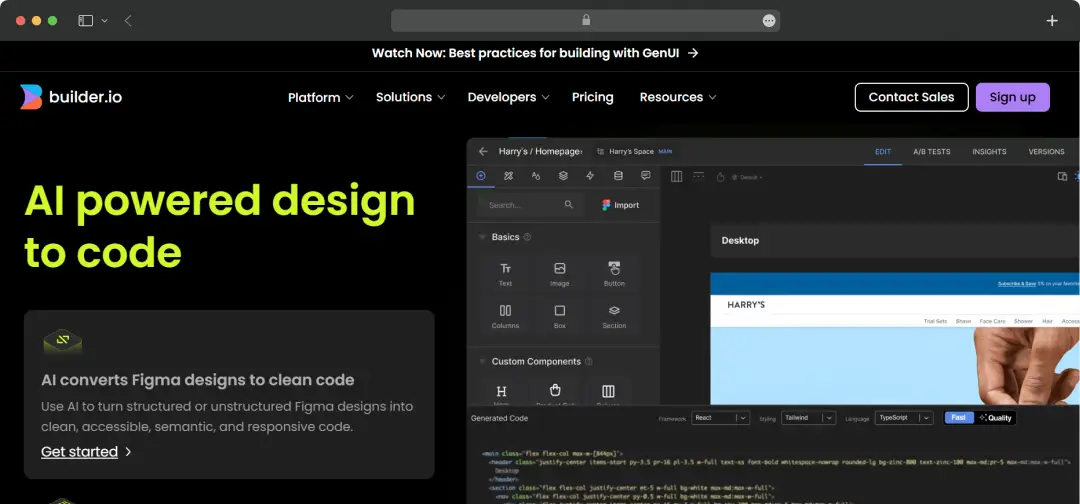The width and height of the screenshot is (1080, 504).
Task: Click the Figma Import button
Action: click(x=621, y=204)
